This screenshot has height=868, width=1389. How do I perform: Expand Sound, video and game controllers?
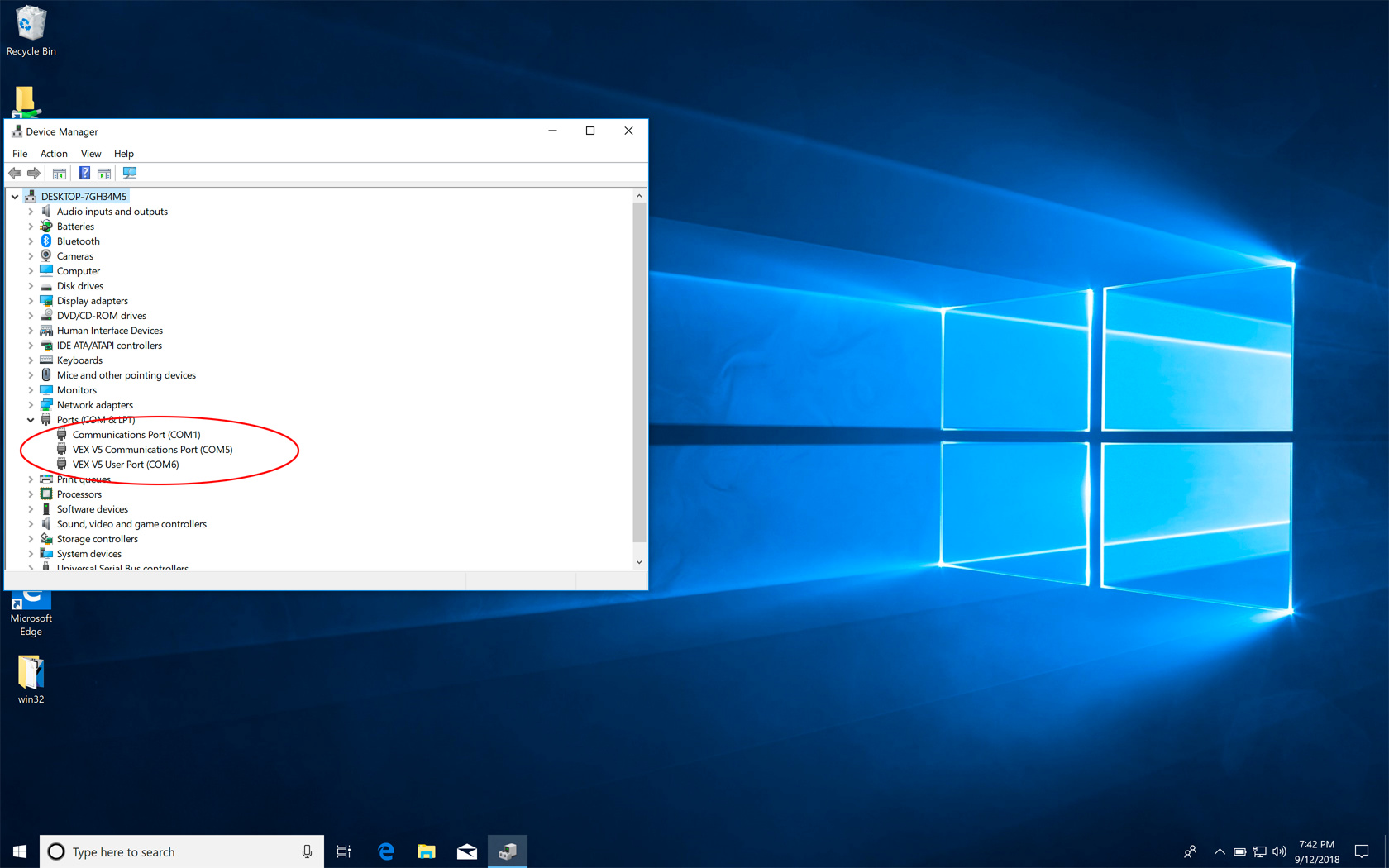(31, 524)
